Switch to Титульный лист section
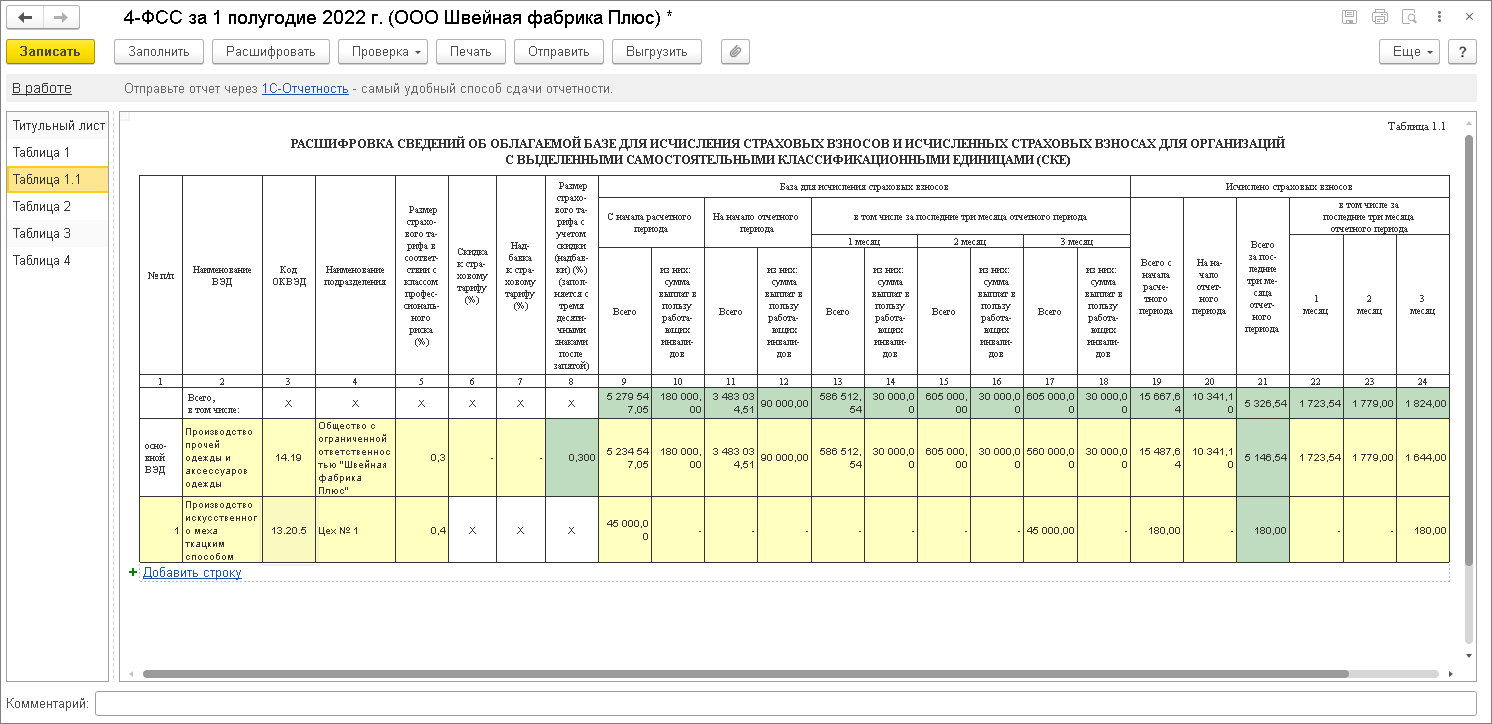This screenshot has width=1492, height=724. 58,125
